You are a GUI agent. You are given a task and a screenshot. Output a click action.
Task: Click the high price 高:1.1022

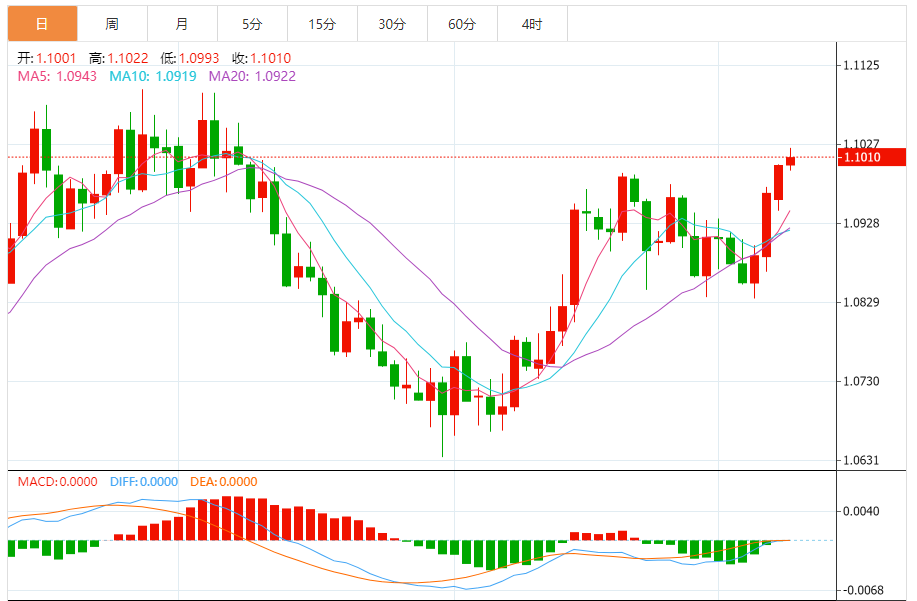(x=119, y=58)
